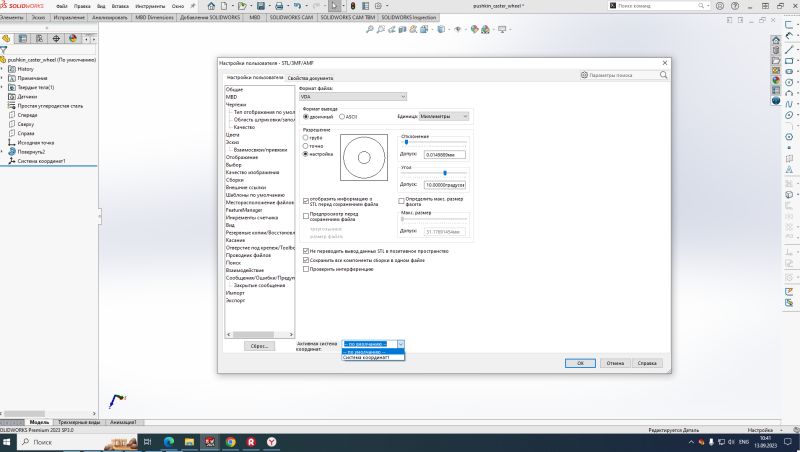
Task: Select the Binary output format radio
Action: pos(306,117)
